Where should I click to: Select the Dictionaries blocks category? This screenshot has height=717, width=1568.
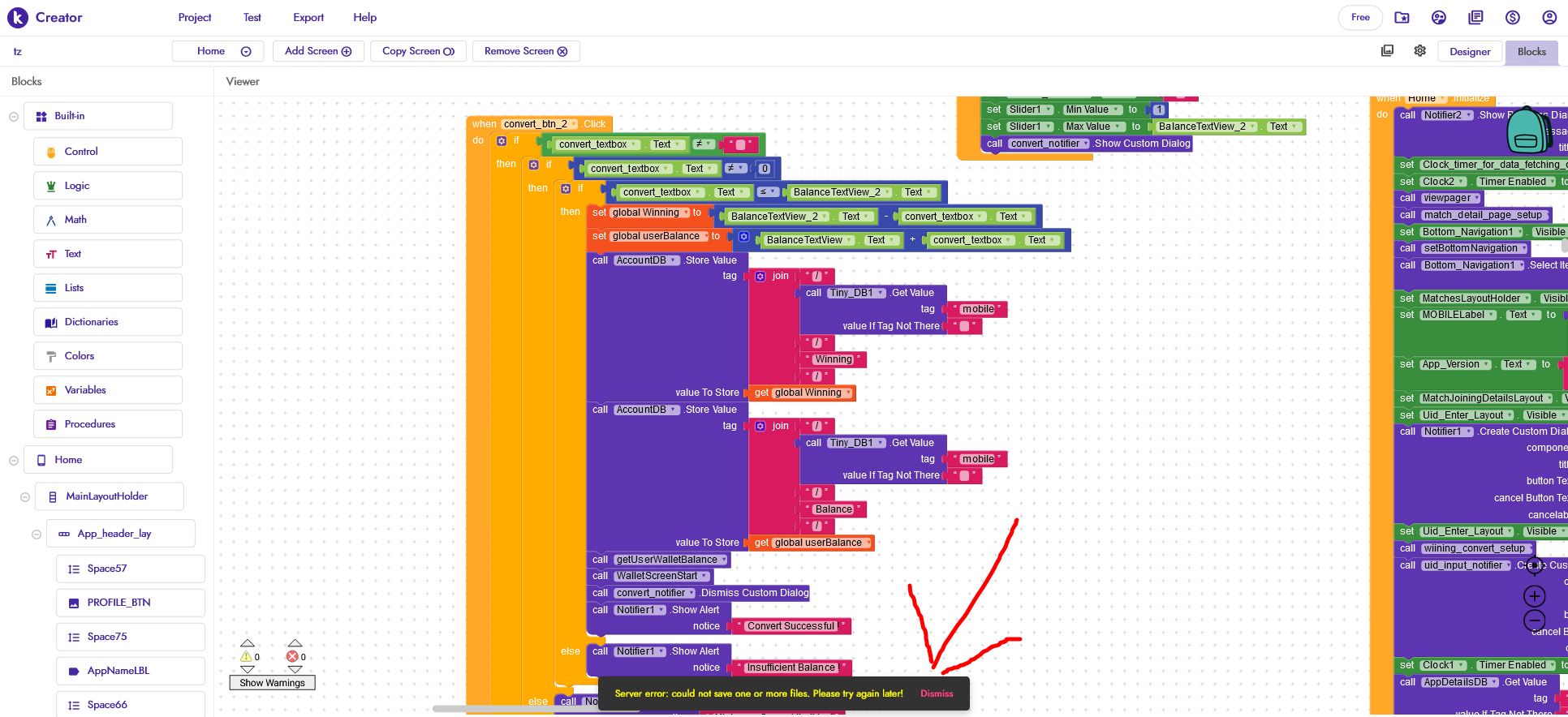108,322
